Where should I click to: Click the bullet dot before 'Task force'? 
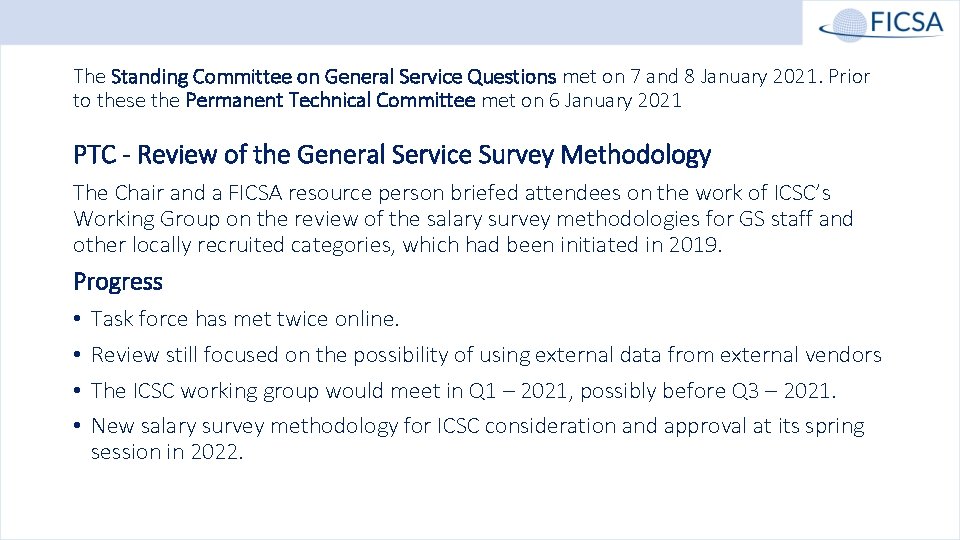click(x=77, y=320)
